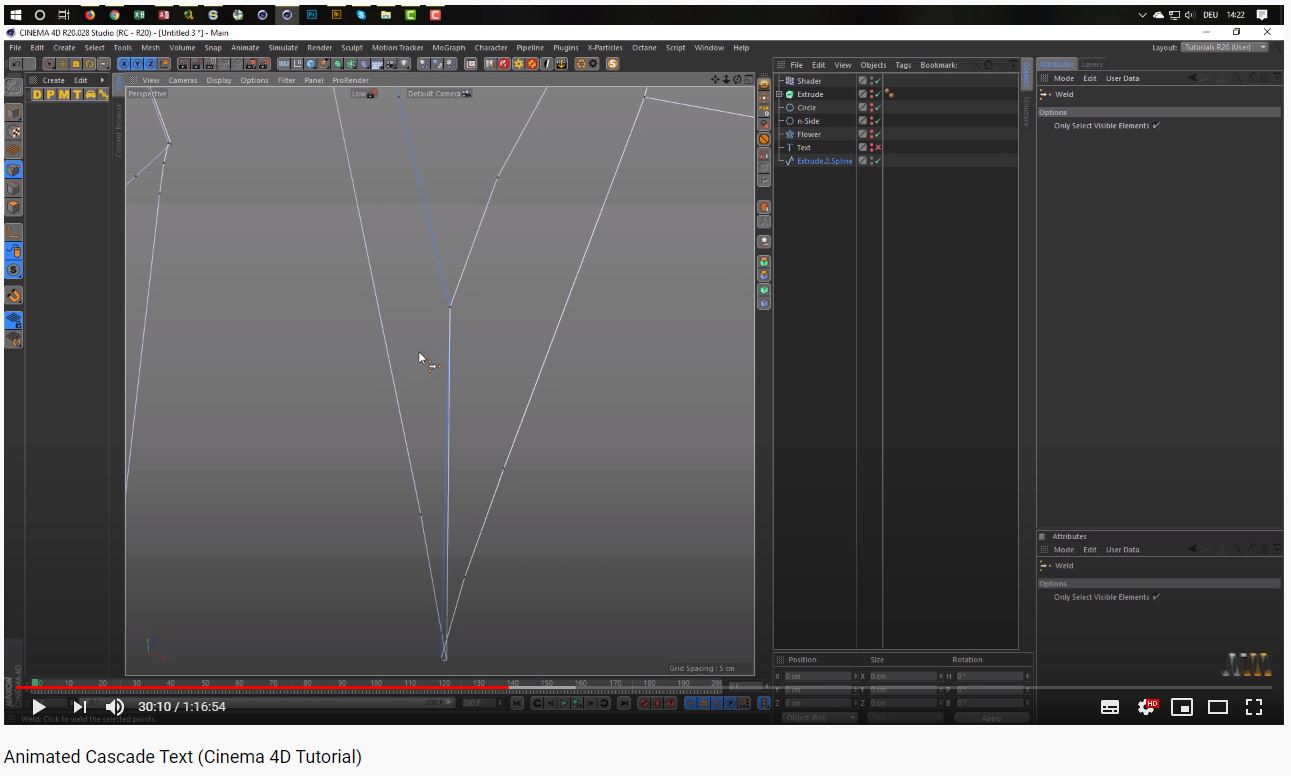
Task: Click the Undo arrow icon
Action: point(15,64)
